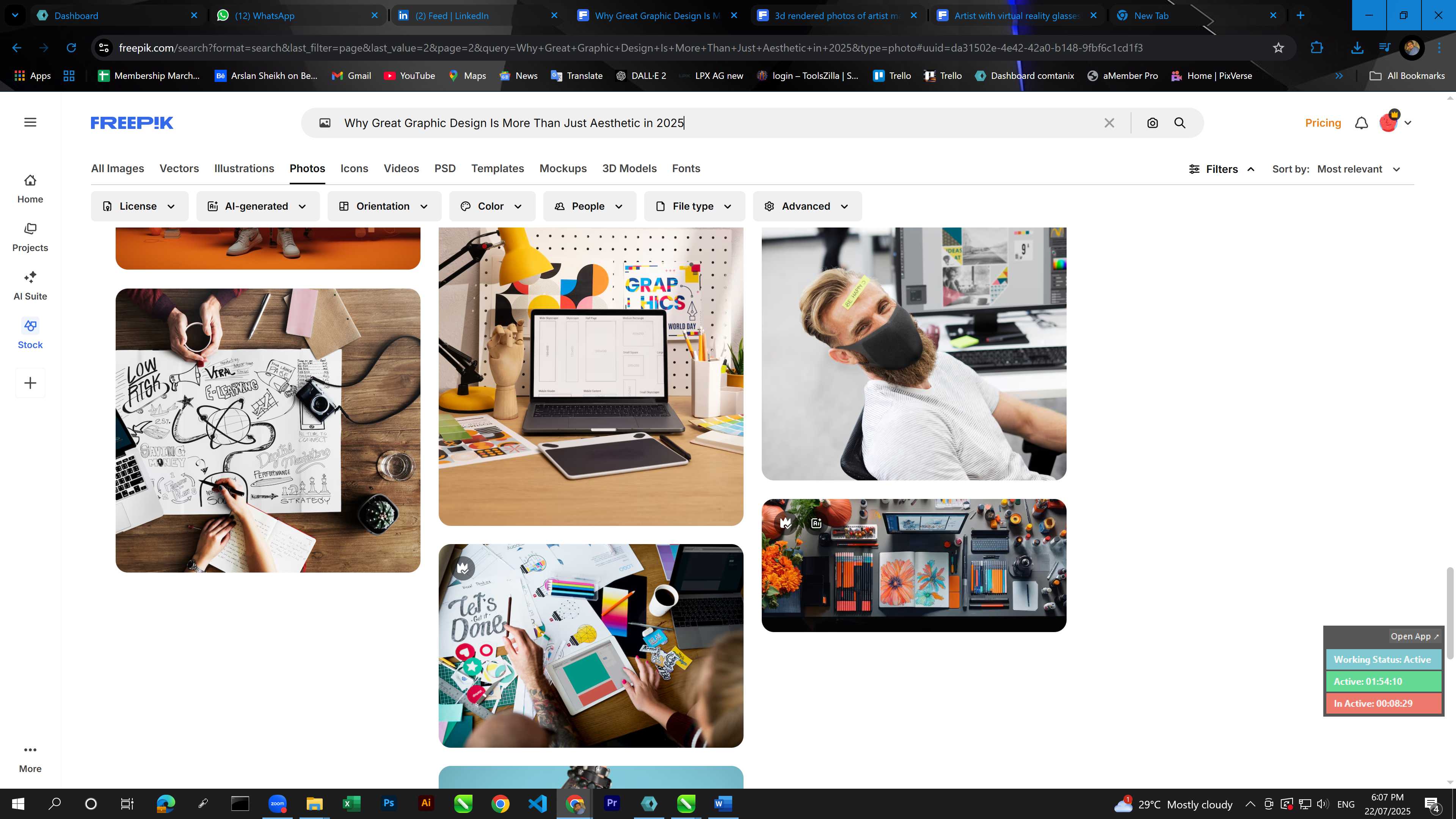Viewport: 1456px width, 819px height.
Task: Switch to Feed | LinkedIn browser tab
Action: pos(477,16)
